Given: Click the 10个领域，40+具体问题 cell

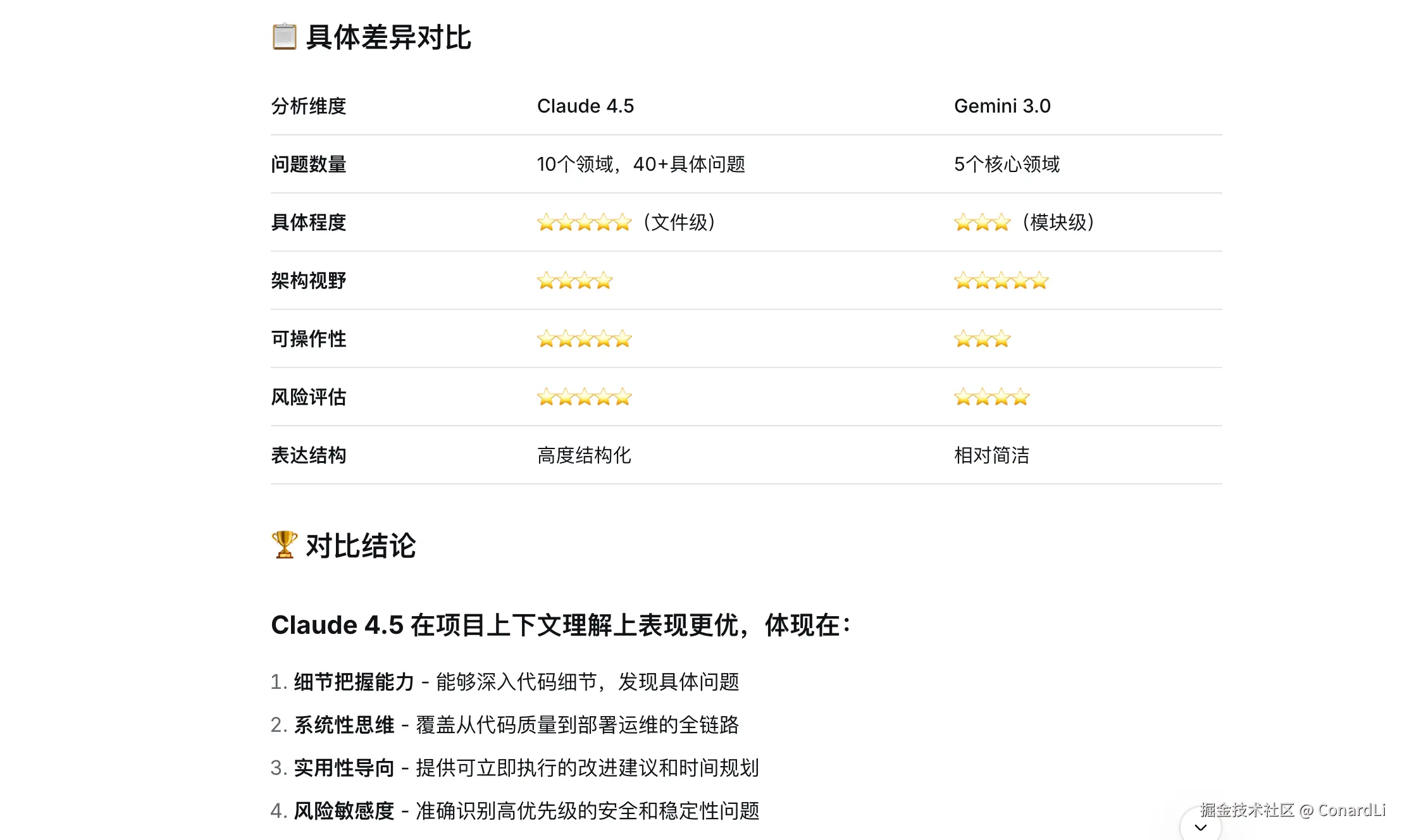Looking at the screenshot, I should (641, 164).
